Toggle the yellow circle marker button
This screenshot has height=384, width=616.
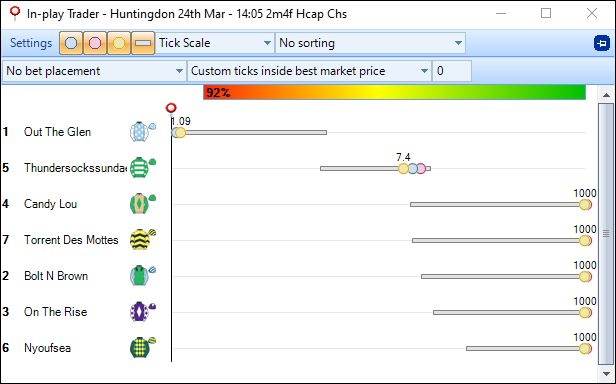(119, 43)
